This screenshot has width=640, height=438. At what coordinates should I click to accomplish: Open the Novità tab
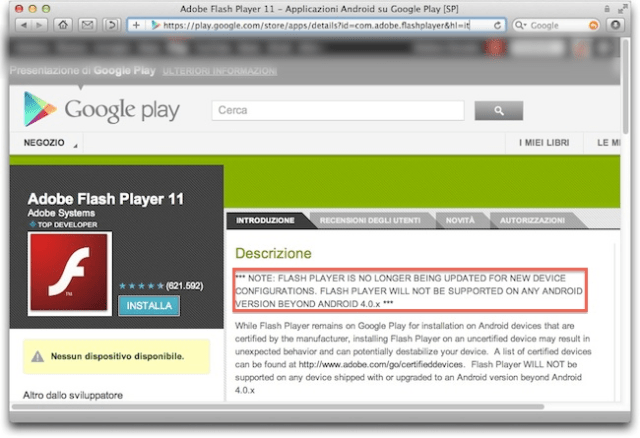460,220
